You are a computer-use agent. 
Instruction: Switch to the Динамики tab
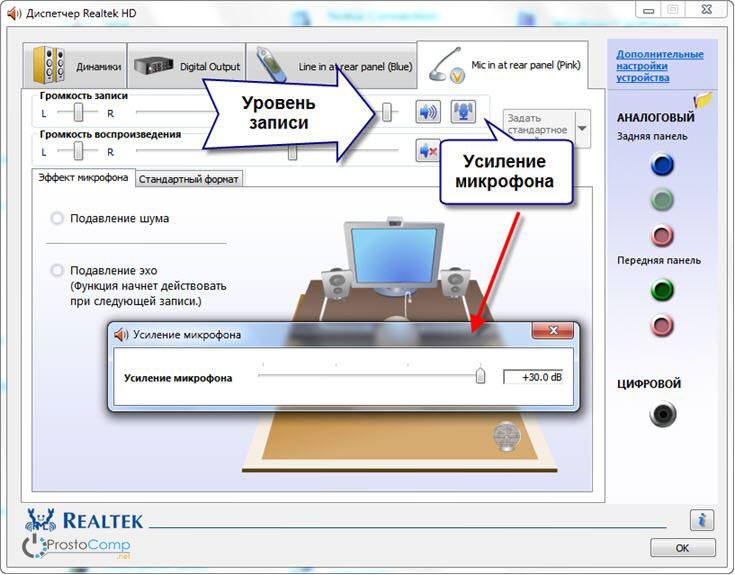[80, 66]
